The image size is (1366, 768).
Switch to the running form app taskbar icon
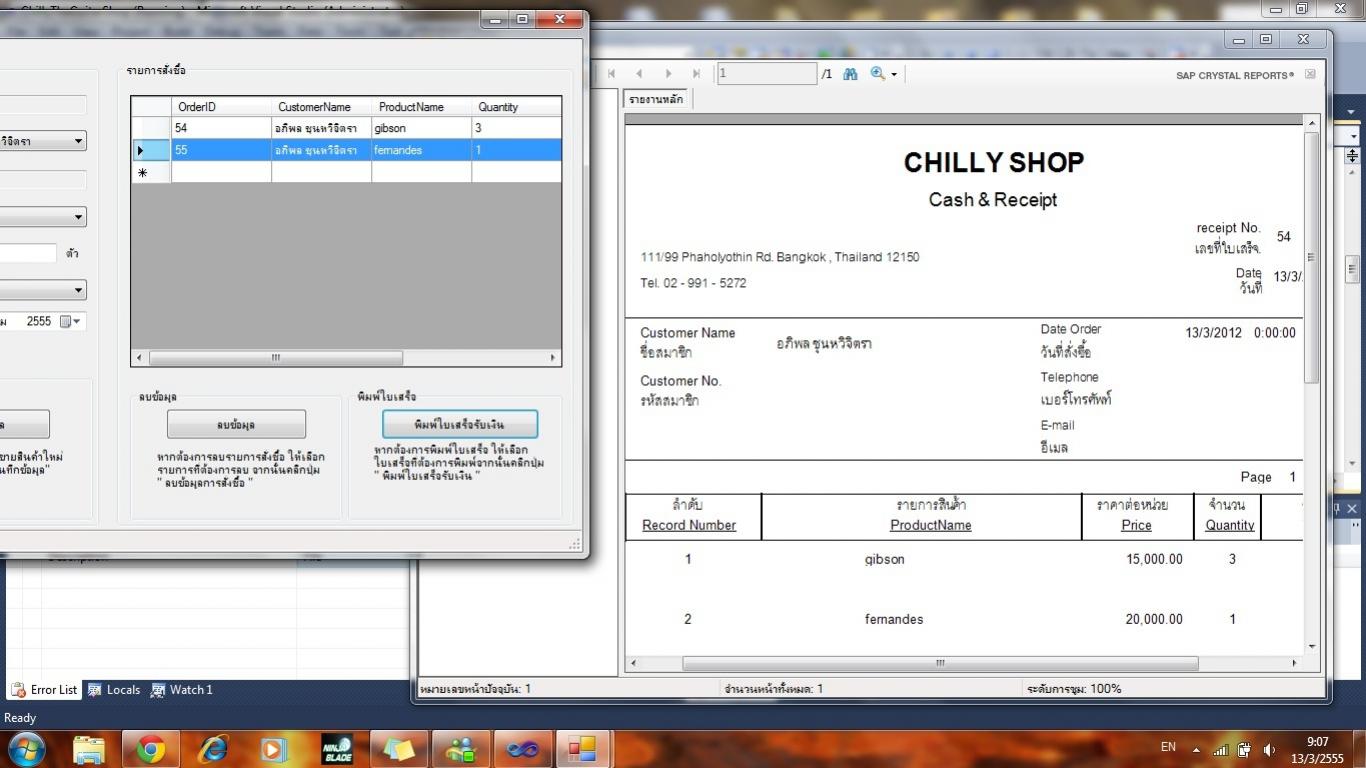(582, 749)
